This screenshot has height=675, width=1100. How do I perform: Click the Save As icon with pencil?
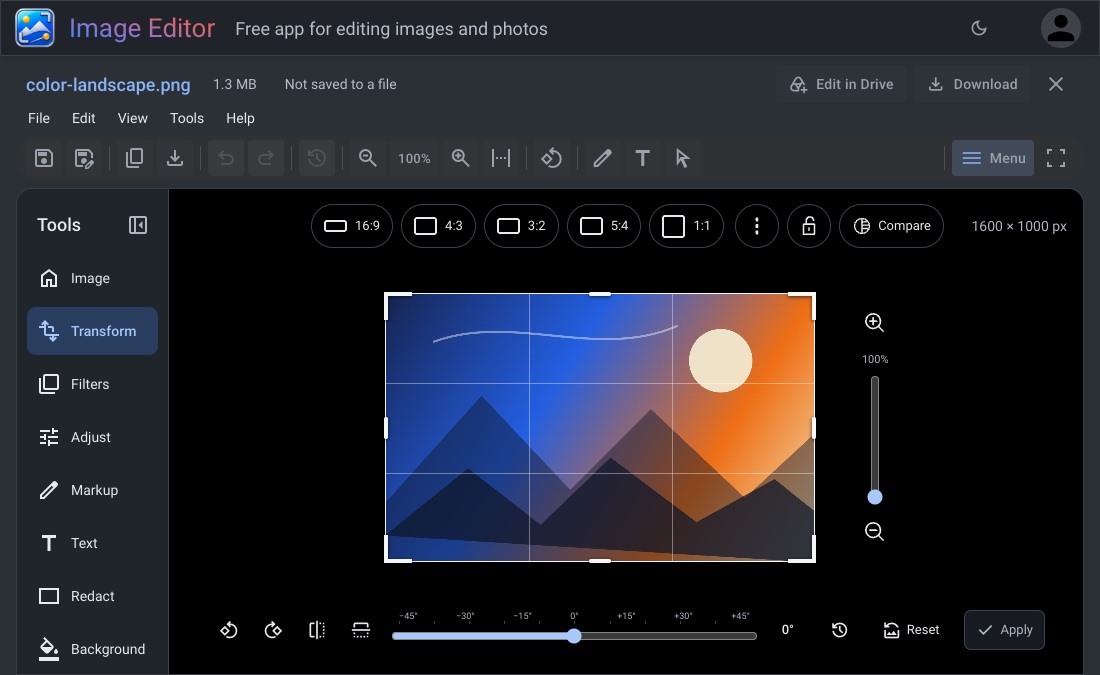pyautogui.click(x=84, y=158)
